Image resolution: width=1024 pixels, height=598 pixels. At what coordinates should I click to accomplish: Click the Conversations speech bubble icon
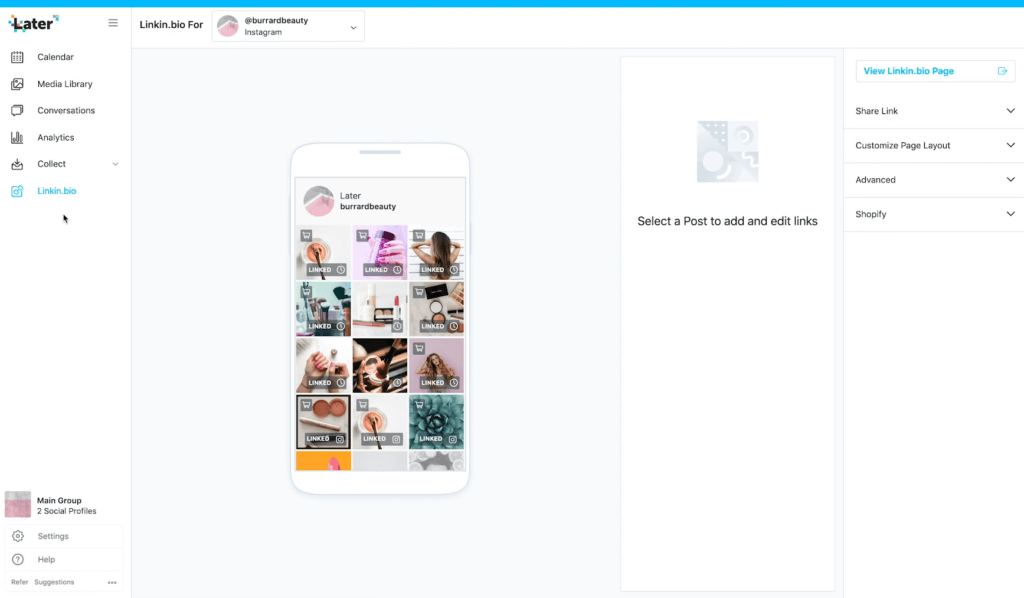click(x=17, y=110)
